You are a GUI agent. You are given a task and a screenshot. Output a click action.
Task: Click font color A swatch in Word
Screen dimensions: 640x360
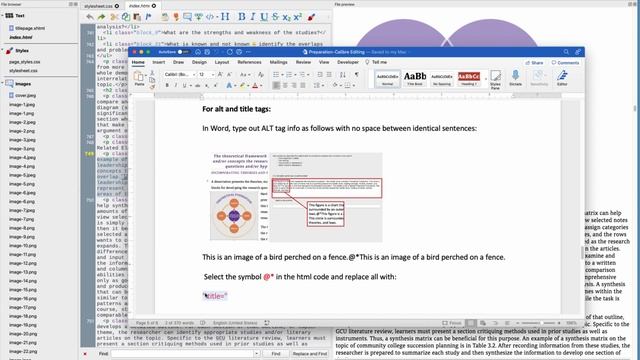point(255,86)
